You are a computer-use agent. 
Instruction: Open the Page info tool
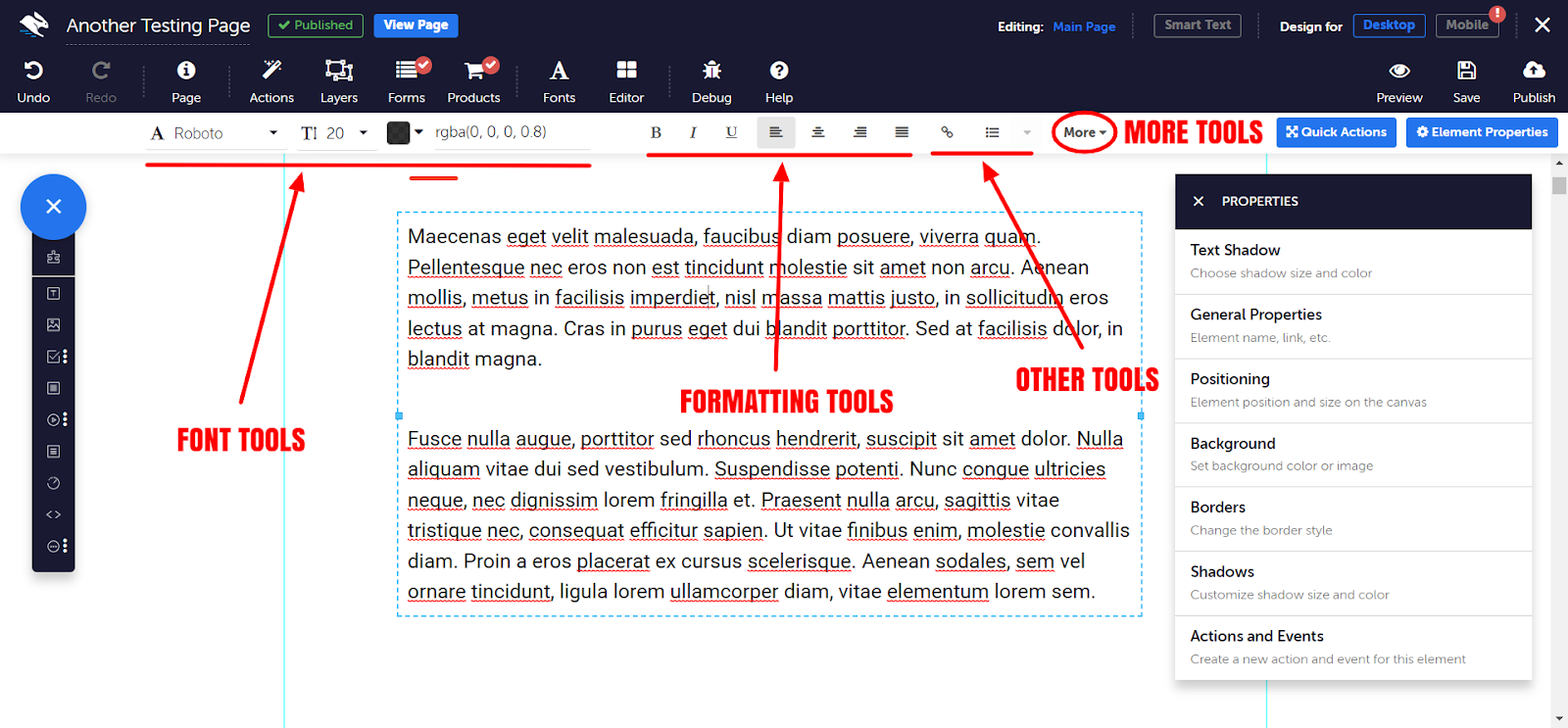coord(186,71)
